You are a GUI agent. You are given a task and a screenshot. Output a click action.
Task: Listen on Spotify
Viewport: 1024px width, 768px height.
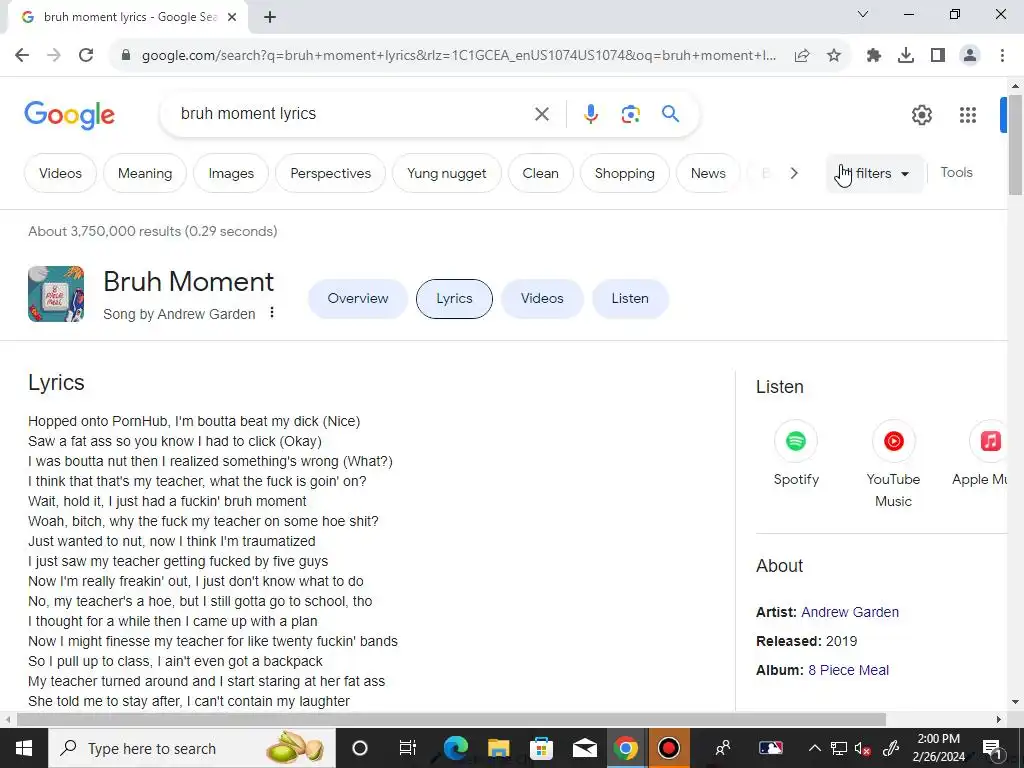(x=795, y=454)
